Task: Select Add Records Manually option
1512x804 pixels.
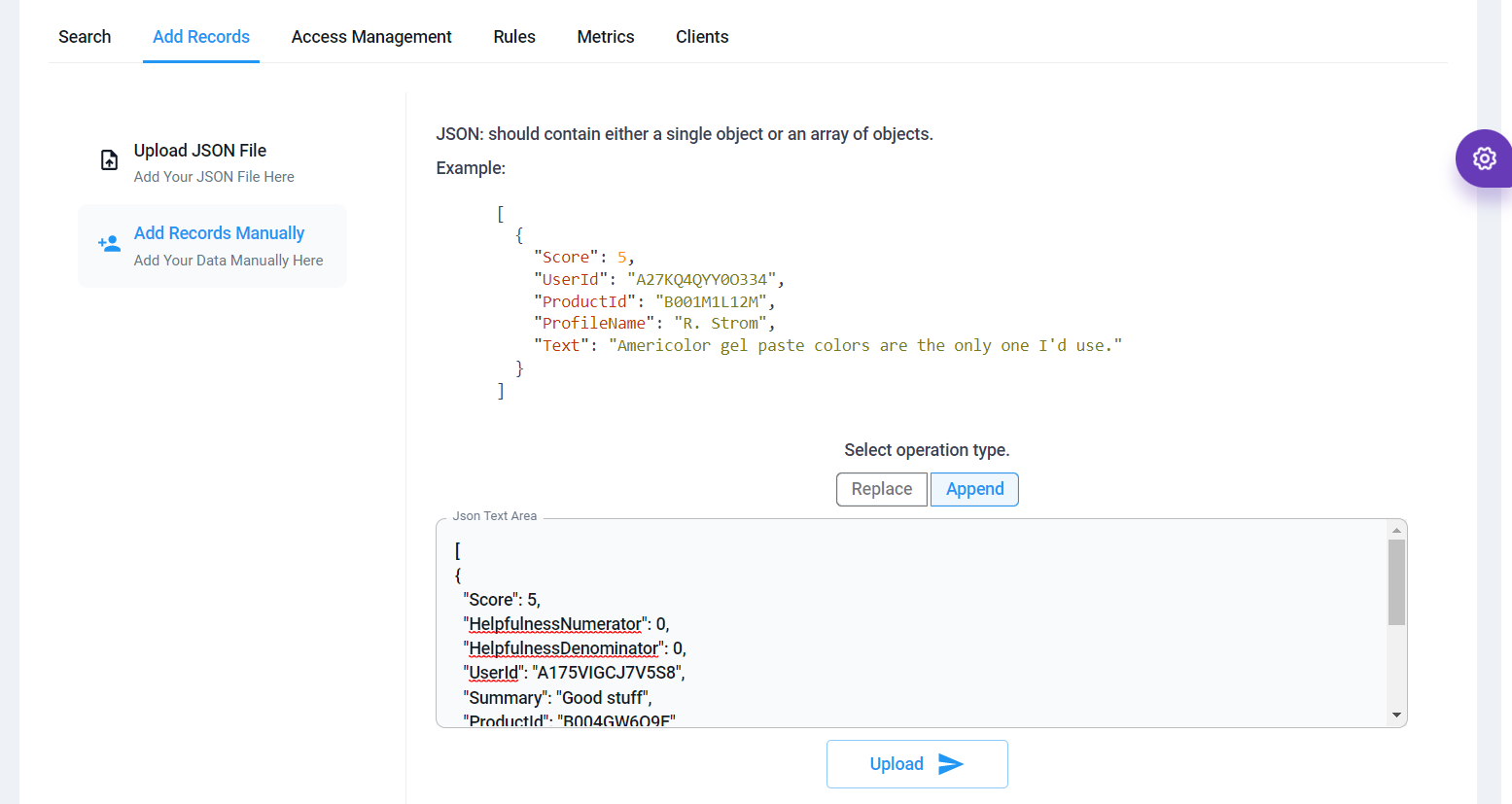Action: (212, 246)
